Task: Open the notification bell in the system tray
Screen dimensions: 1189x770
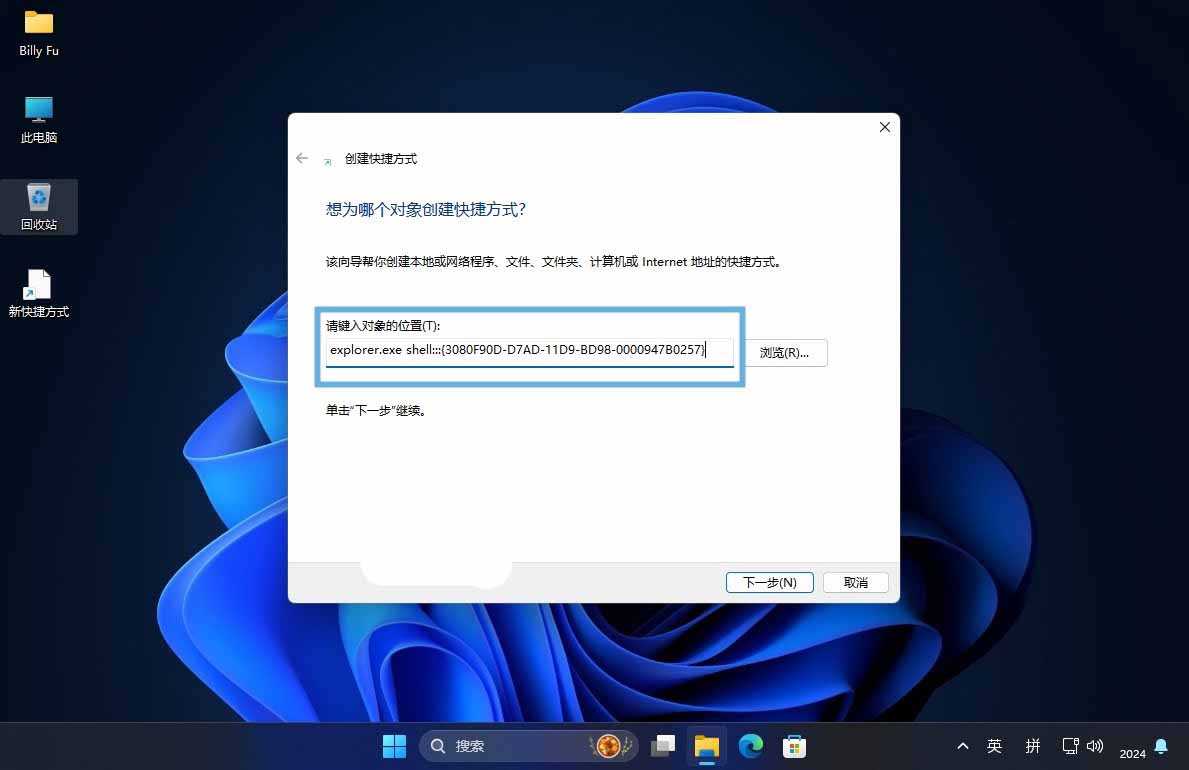Action: click(1160, 746)
